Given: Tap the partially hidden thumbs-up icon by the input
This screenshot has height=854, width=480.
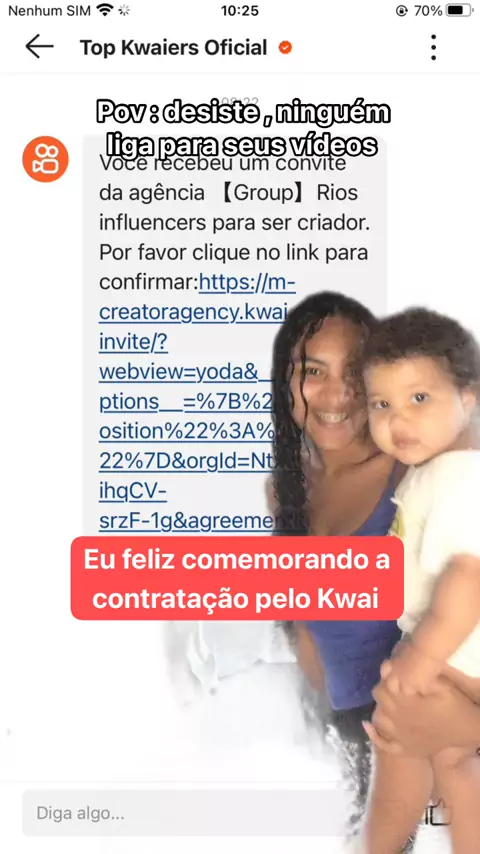Looking at the screenshot, I should 439,813.
